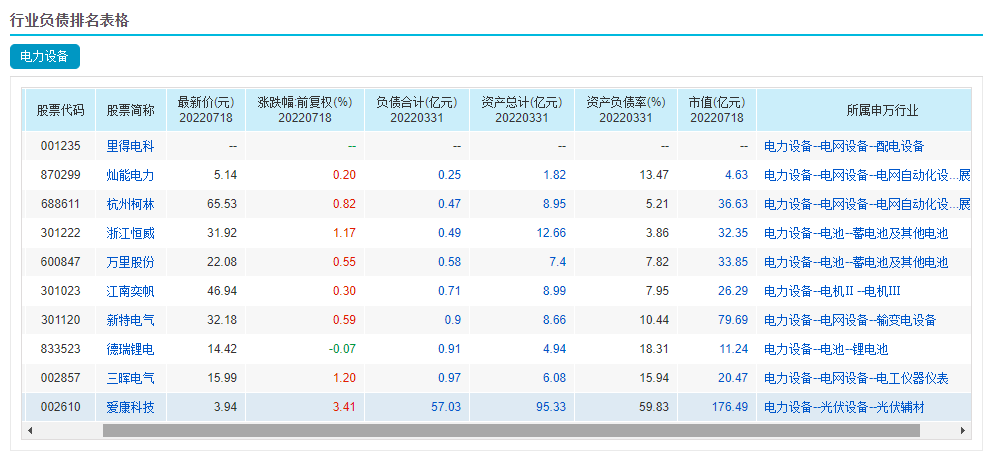Sort by 股票代码 column header

pos(61,110)
